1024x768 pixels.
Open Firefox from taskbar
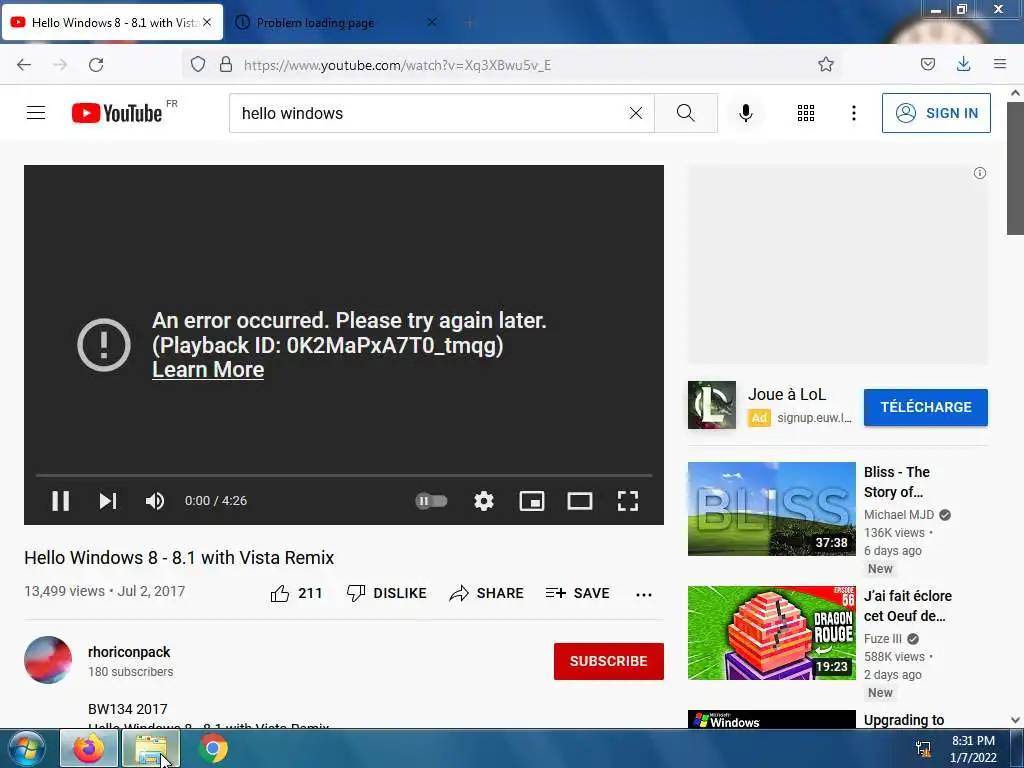click(89, 748)
